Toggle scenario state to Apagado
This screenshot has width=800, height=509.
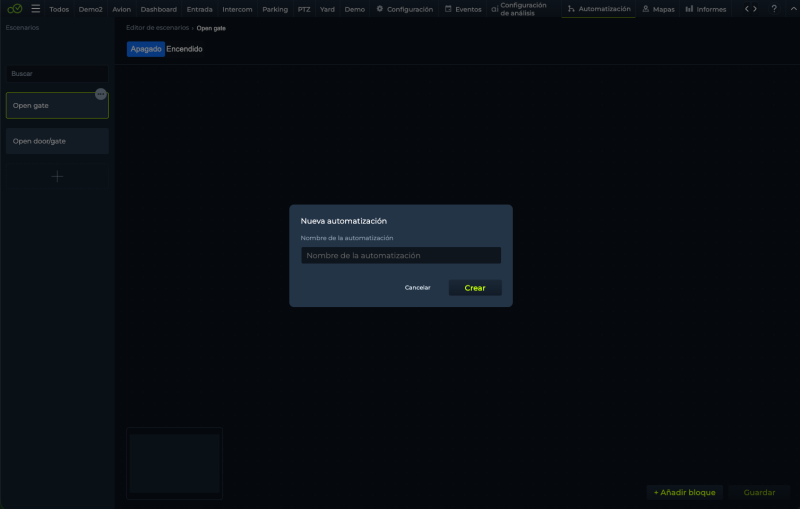pyautogui.click(x=146, y=49)
